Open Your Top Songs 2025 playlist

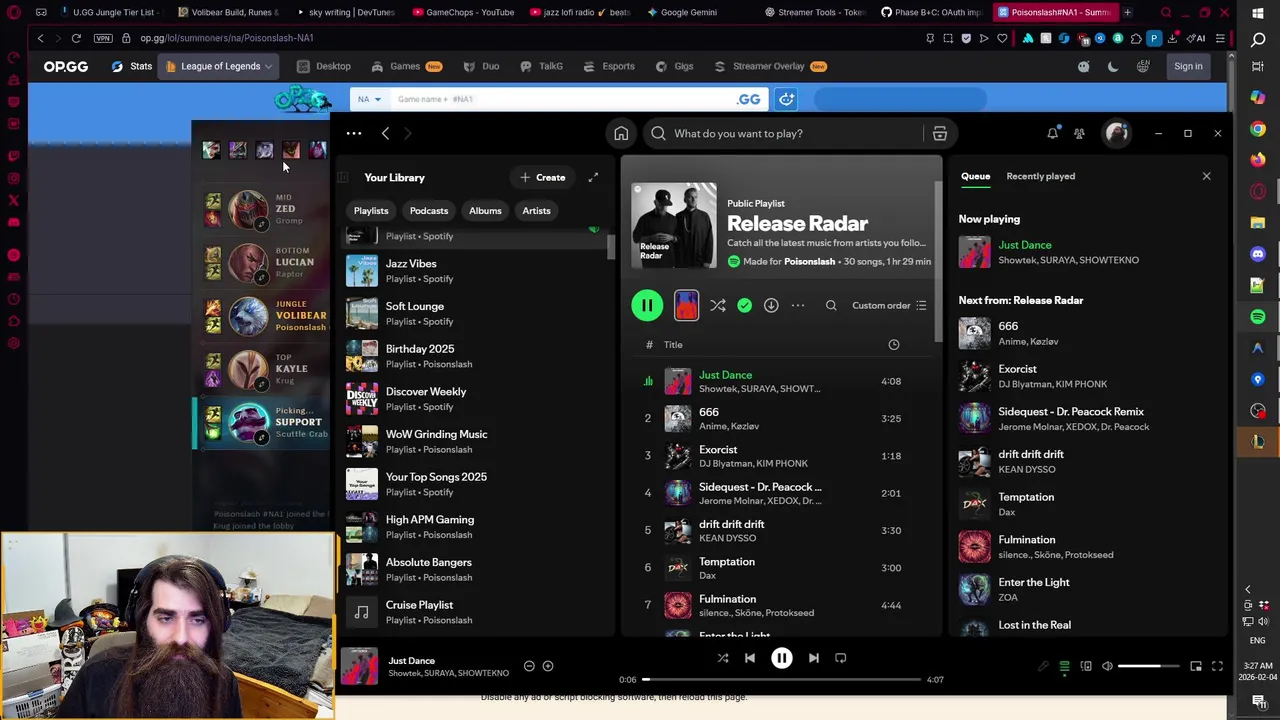(x=475, y=484)
